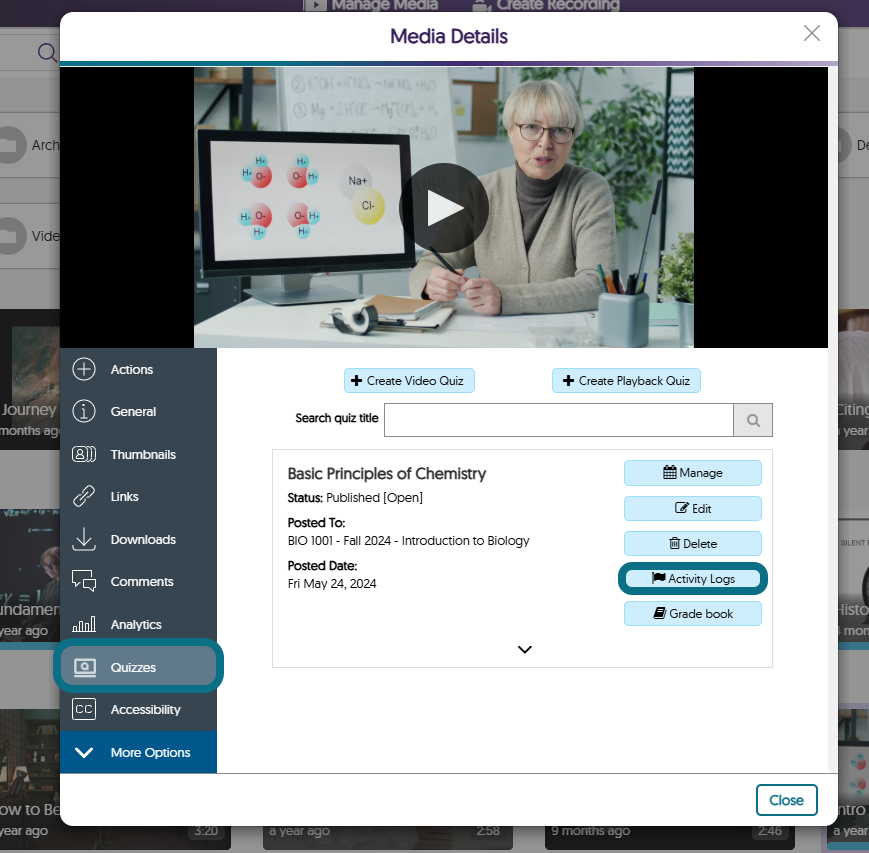Open the Actions plus icon in sidebar

pos(84,369)
